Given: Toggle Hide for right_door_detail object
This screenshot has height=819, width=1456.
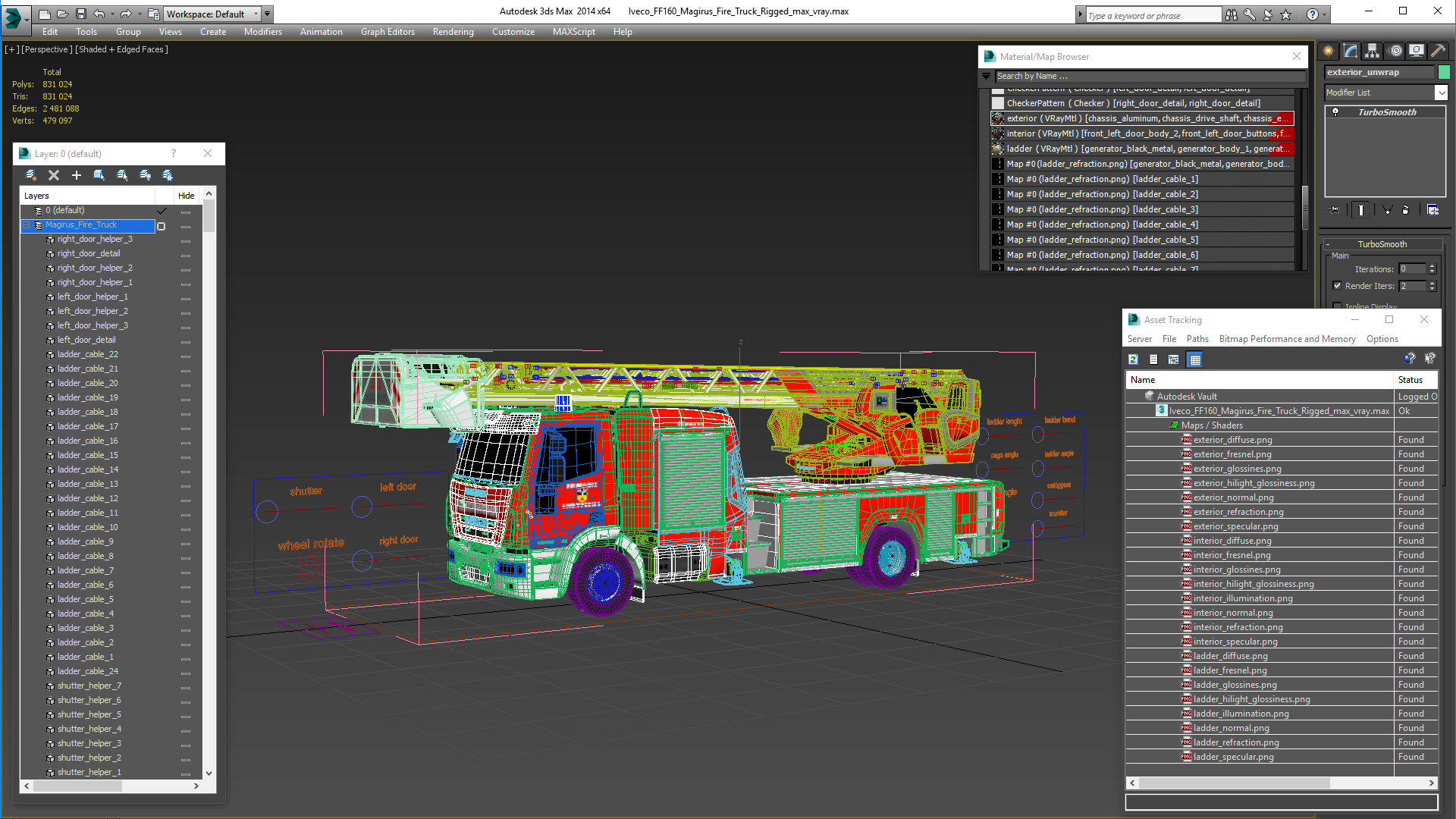Looking at the screenshot, I should [x=186, y=255].
